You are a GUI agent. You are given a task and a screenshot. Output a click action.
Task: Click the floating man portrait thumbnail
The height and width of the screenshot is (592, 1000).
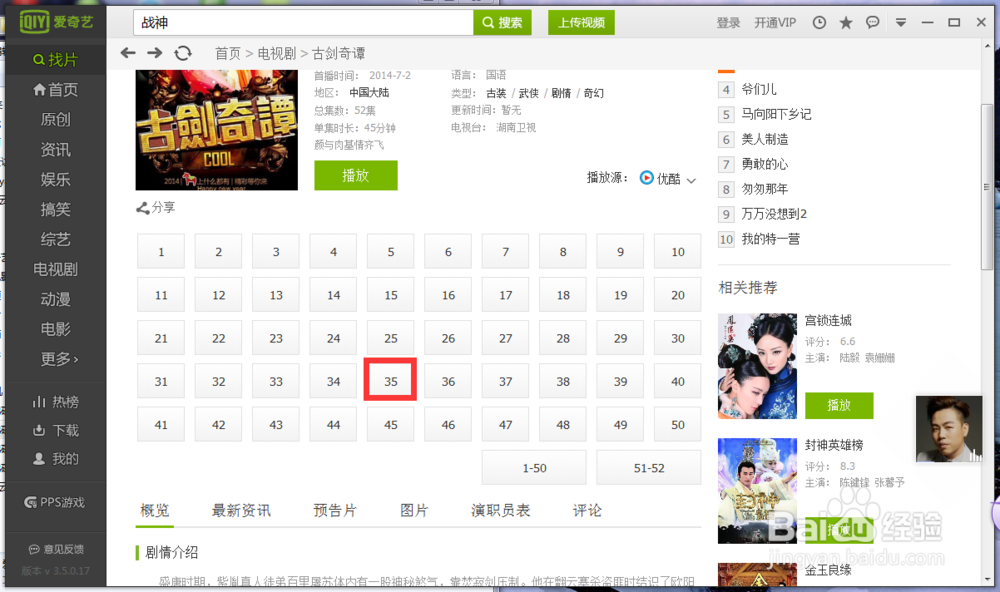(949, 429)
